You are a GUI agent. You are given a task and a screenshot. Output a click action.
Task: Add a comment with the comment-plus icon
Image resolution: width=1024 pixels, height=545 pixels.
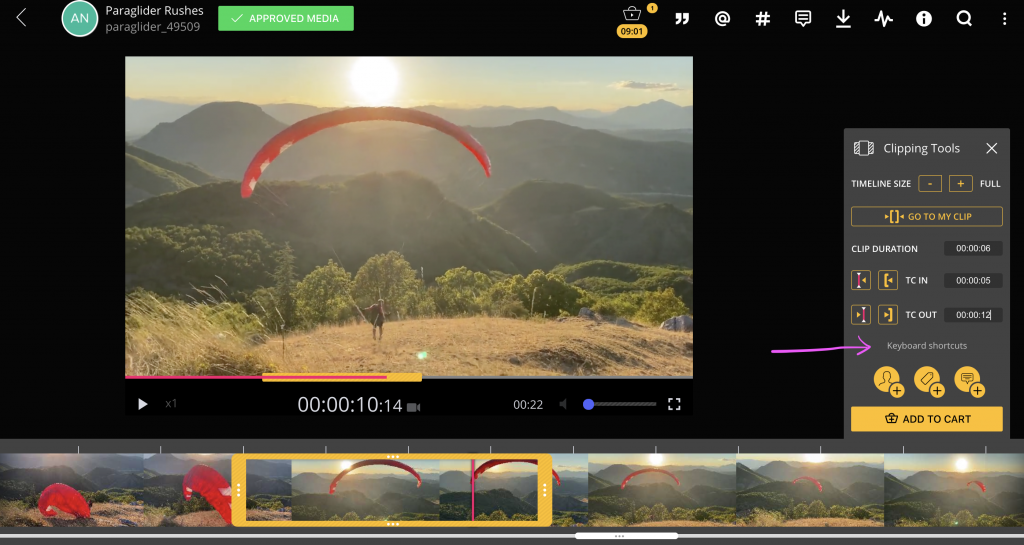point(968,381)
